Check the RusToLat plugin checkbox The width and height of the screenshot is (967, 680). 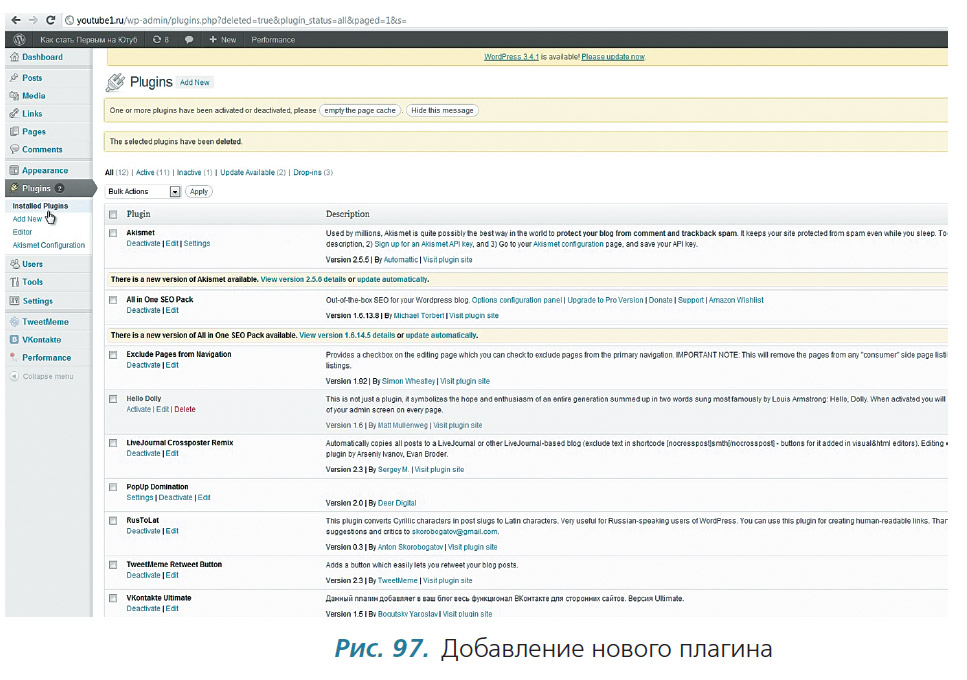pyautogui.click(x=113, y=520)
